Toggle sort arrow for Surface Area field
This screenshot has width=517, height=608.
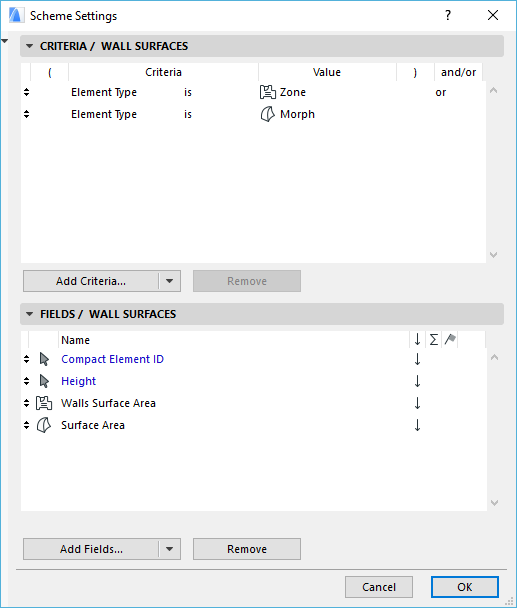(x=417, y=425)
